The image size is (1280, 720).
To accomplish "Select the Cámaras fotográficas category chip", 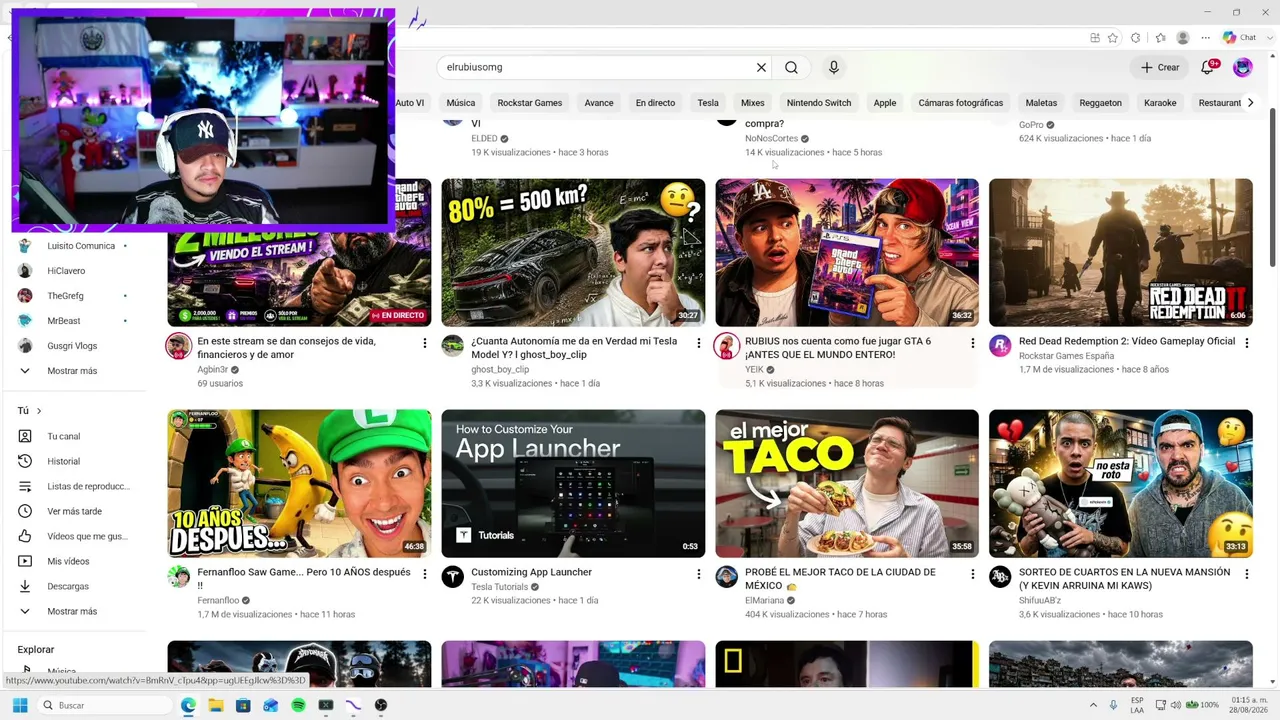I will pyautogui.click(x=961, y=103).
